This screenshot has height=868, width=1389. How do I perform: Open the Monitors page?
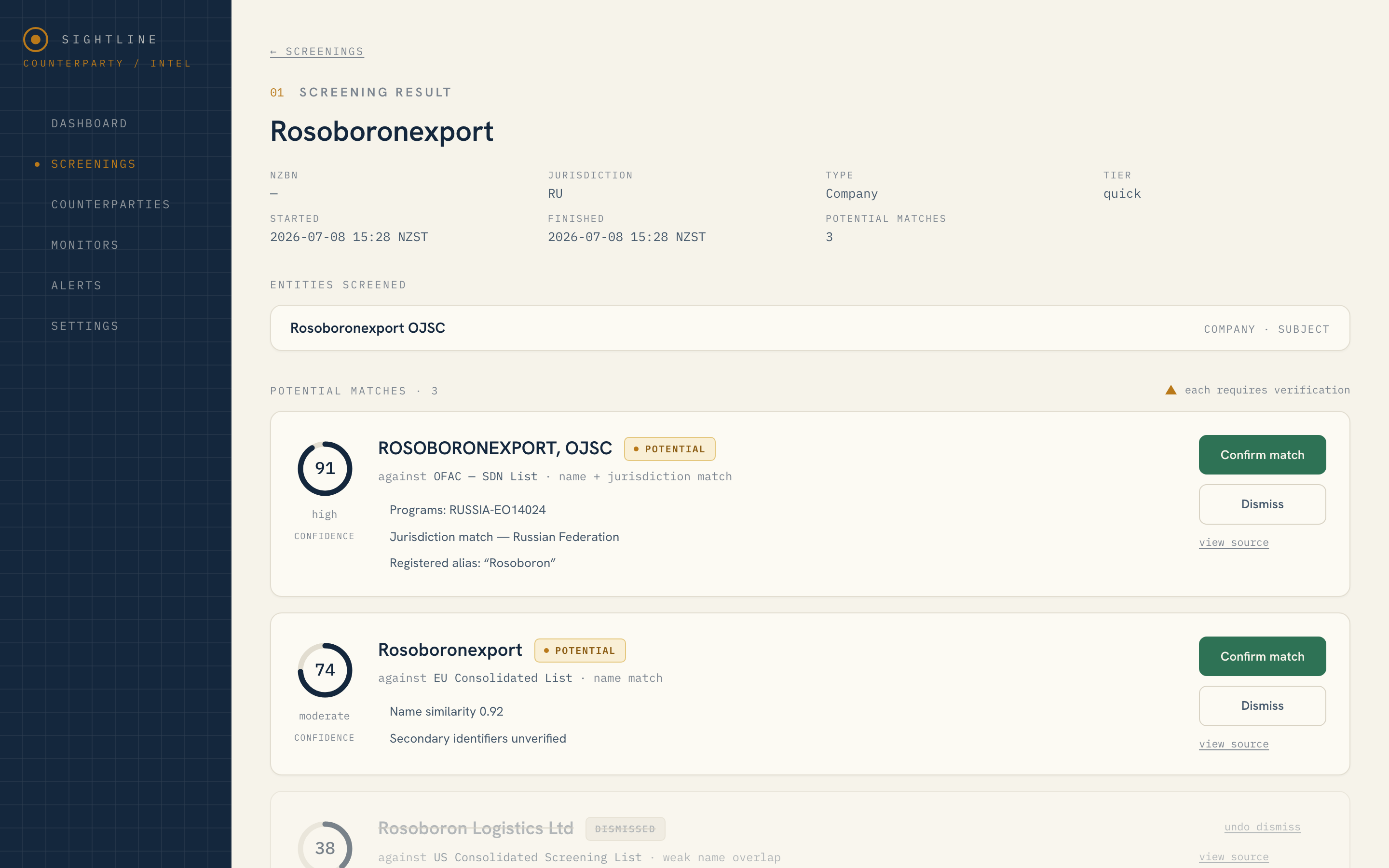[85, 245]
